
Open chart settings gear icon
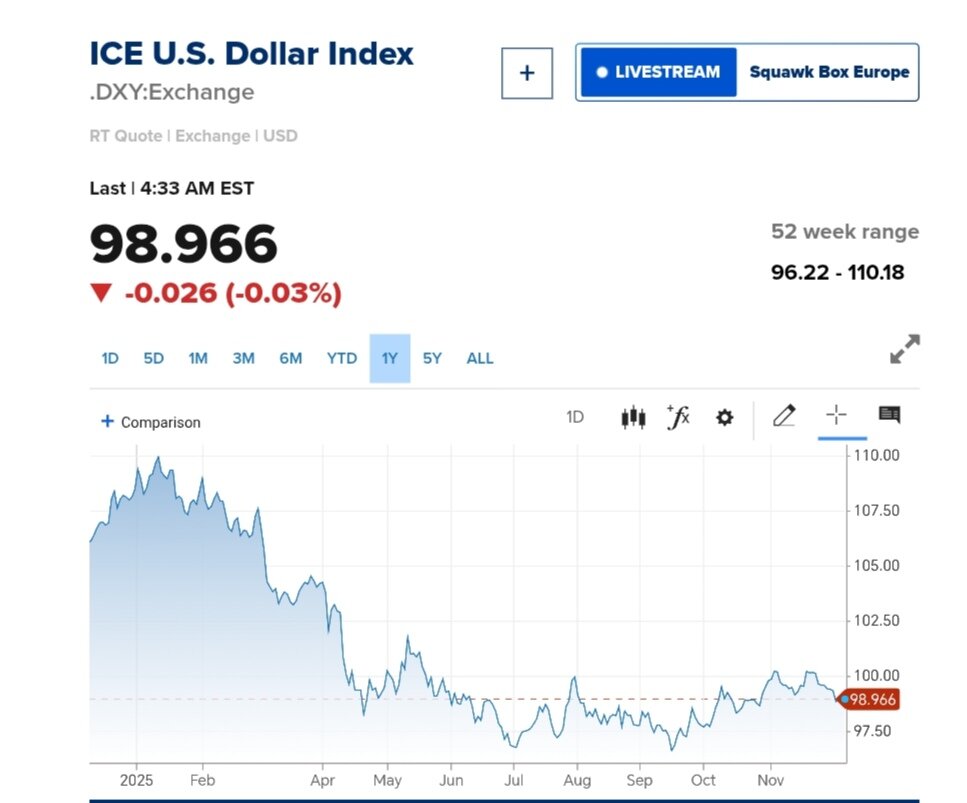coord(724,418)
